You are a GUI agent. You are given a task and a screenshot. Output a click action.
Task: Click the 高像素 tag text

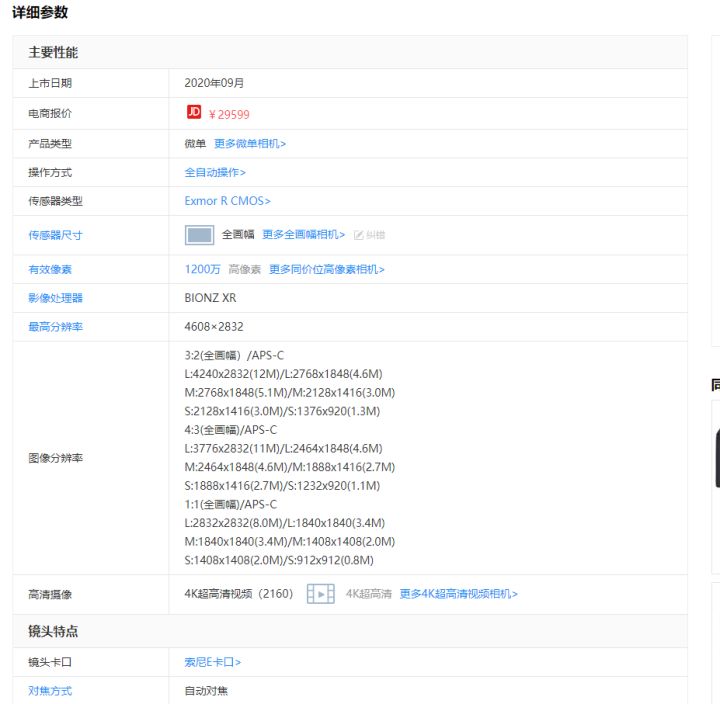245,269
